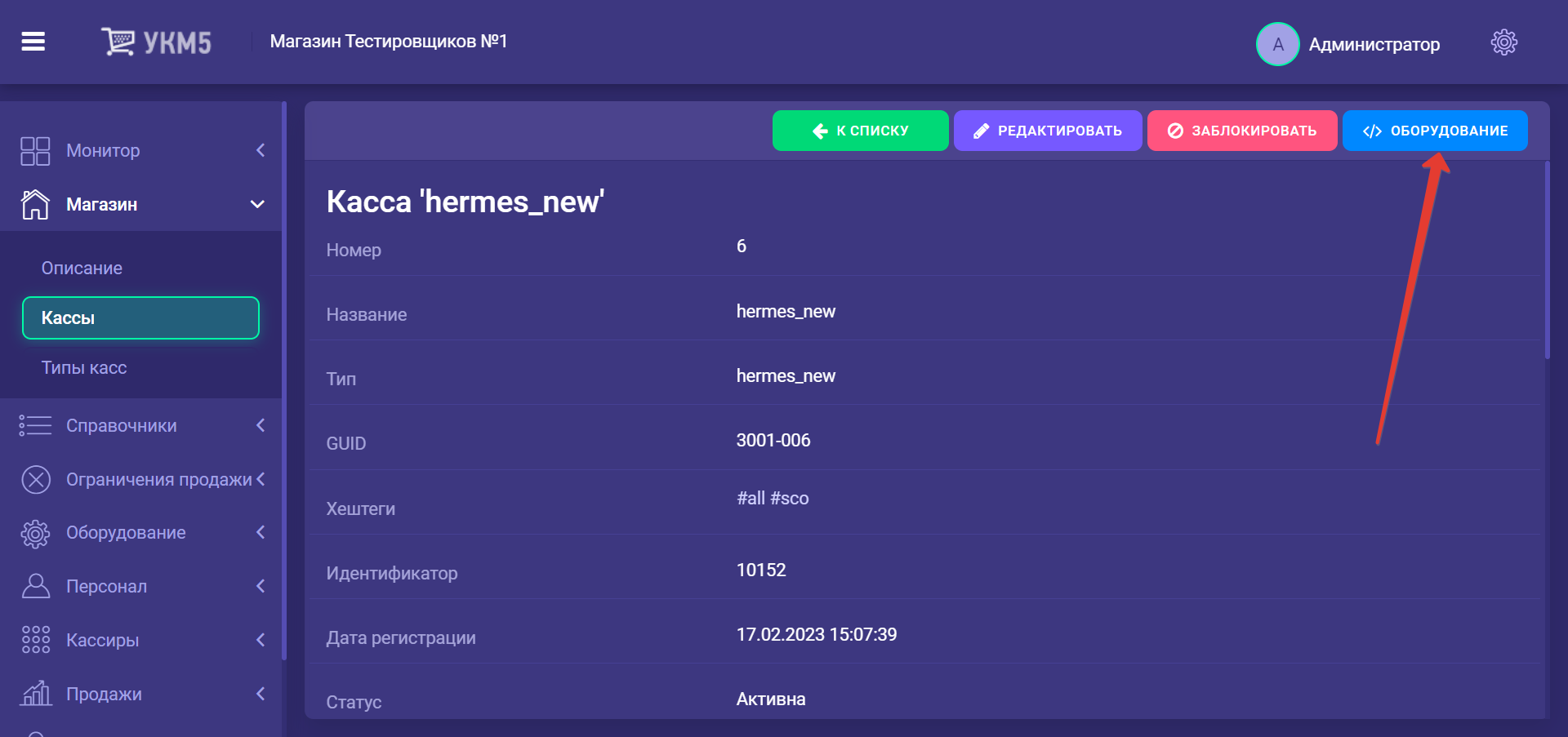Click the Статус field label
This screenshot has height=737, width=1568.
point(354,703)
